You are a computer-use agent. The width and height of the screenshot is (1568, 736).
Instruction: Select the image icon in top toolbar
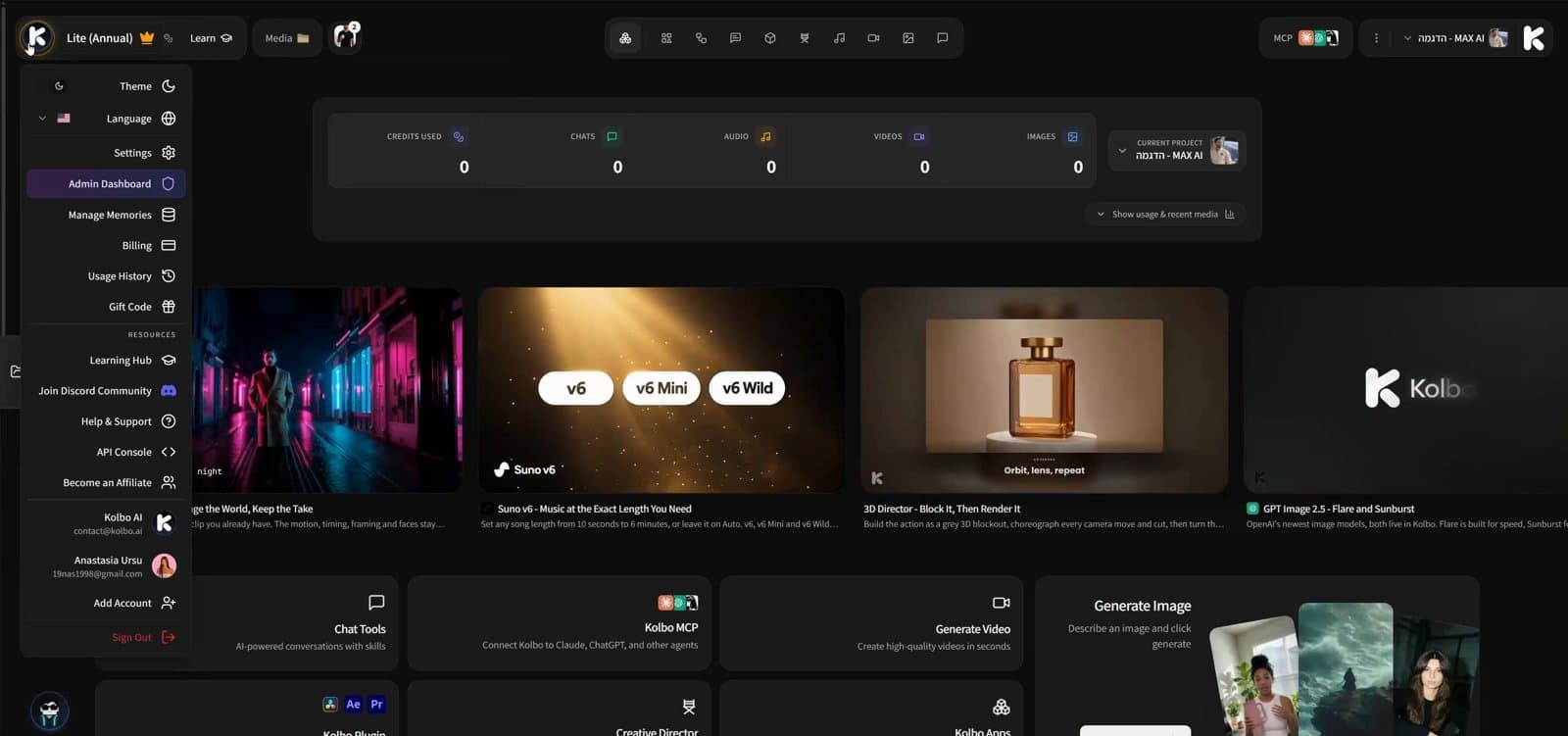[x=908, y=38]
